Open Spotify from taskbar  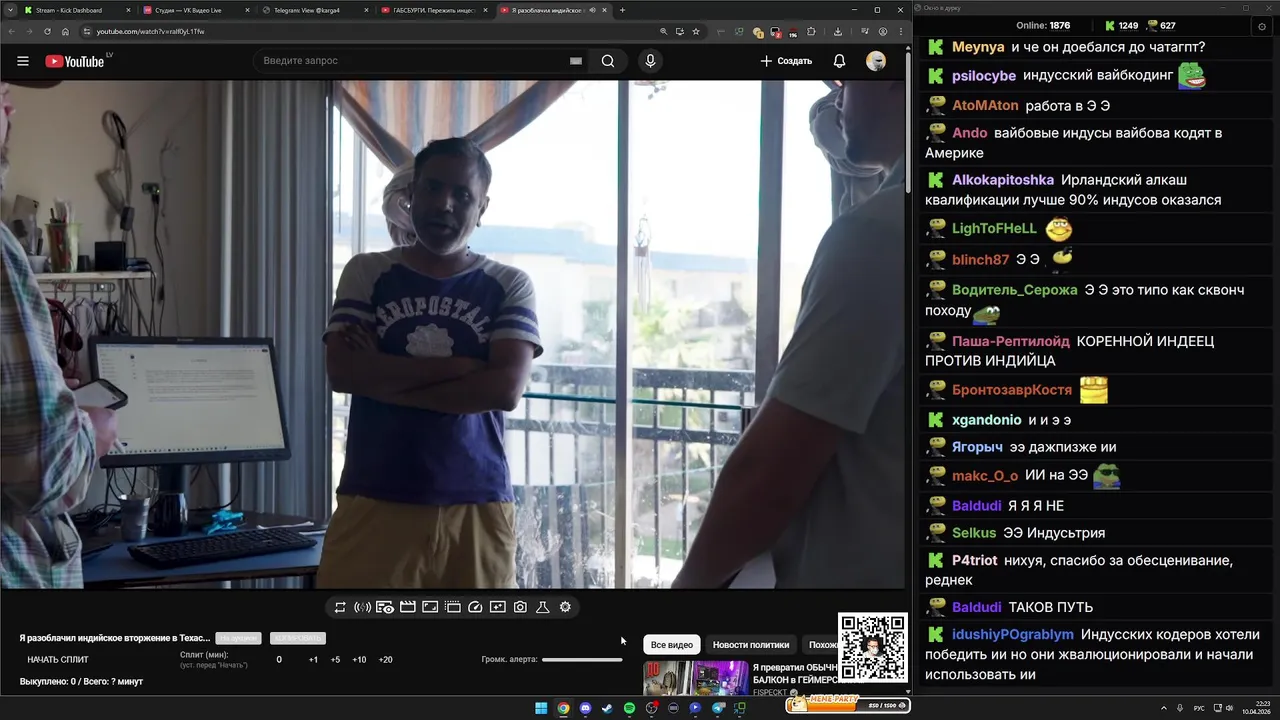coord(629,708)
